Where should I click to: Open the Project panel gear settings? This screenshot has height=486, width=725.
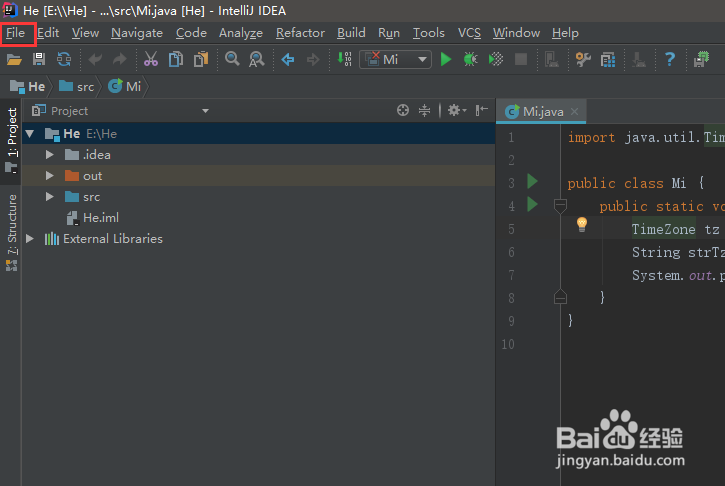tap(457, 110)
